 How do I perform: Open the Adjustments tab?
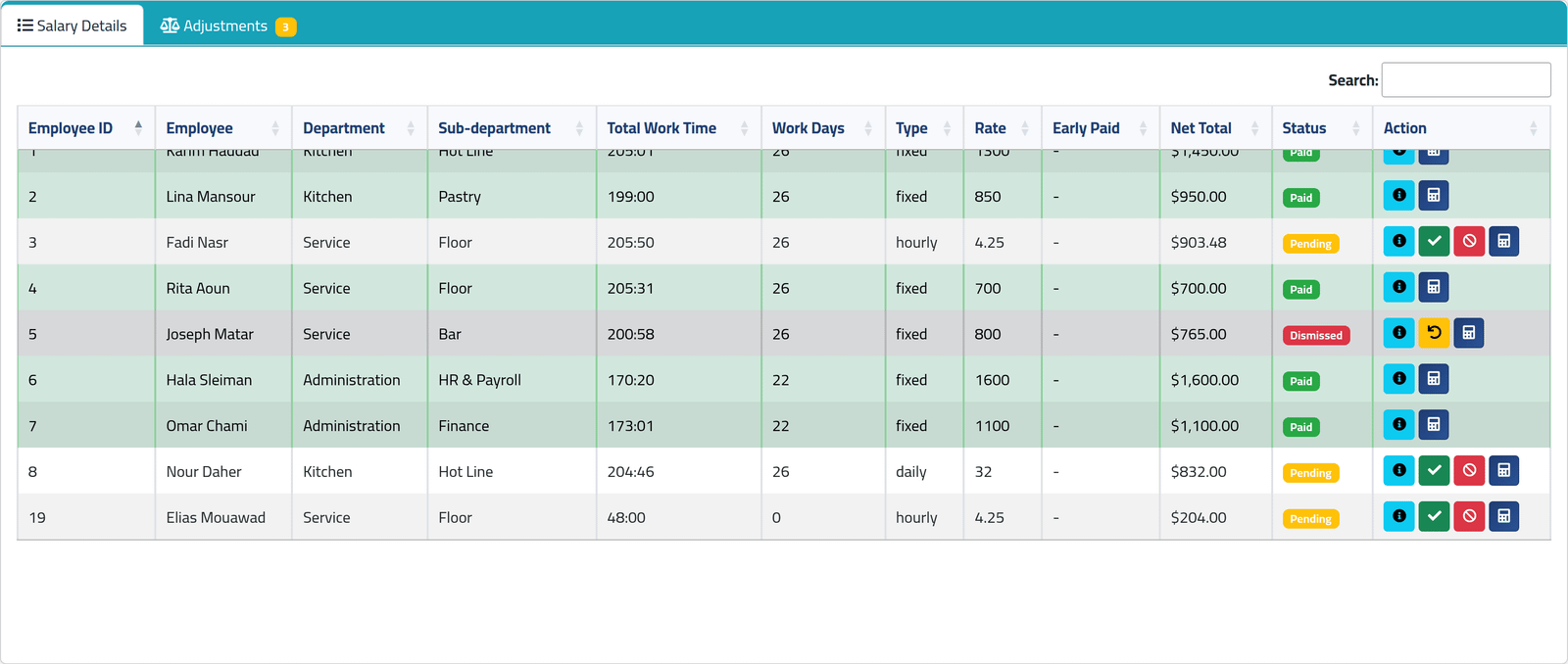227,25
